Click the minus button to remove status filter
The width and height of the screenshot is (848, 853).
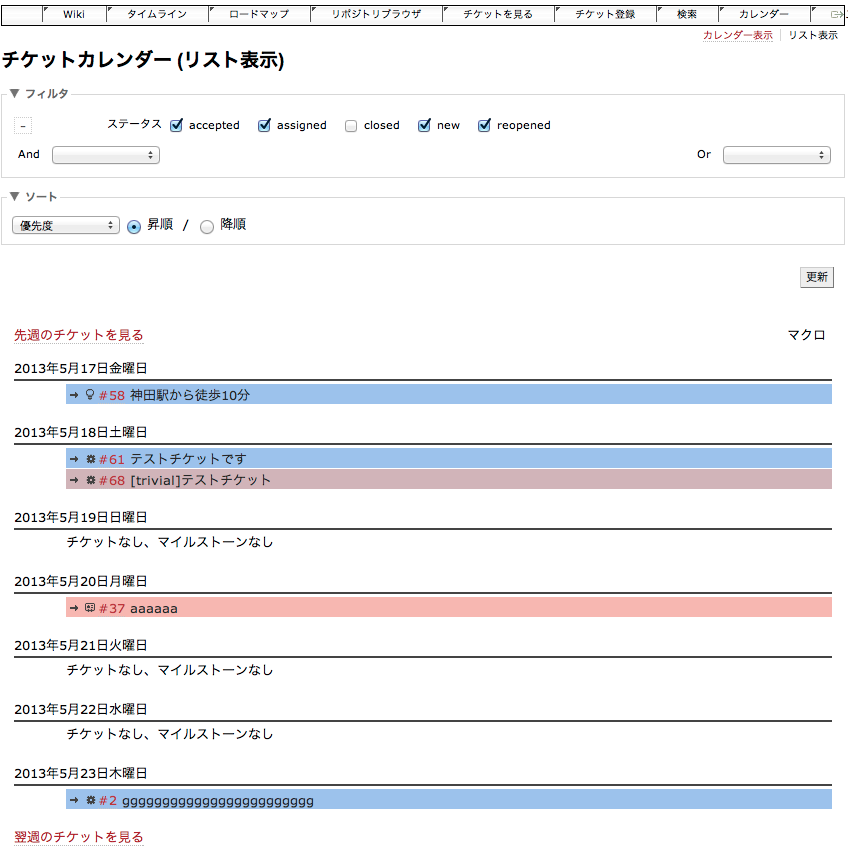tap(23, 126)
